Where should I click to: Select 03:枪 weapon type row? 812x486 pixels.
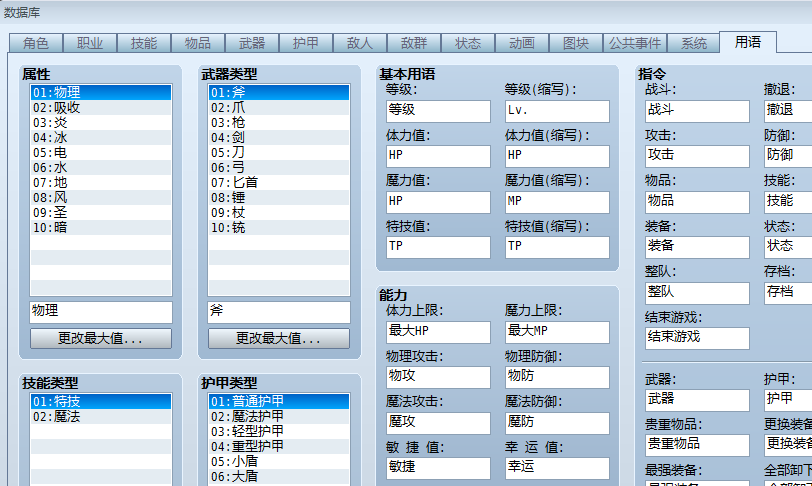[279, 123]
